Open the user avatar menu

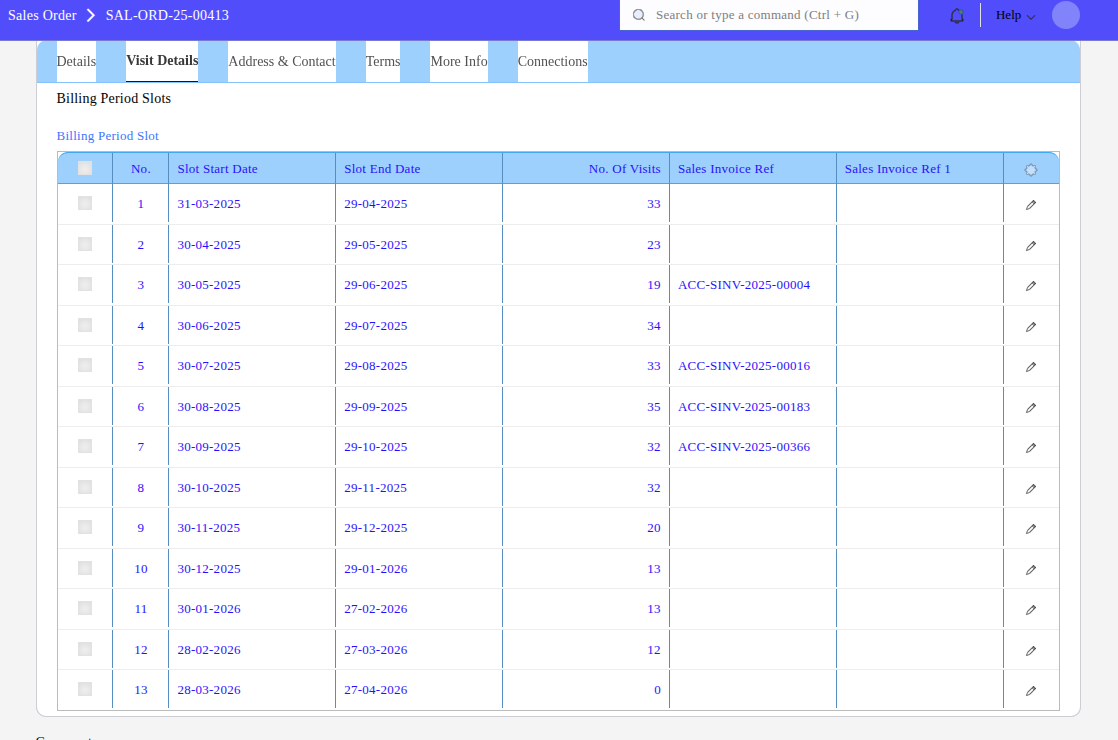(x=1066, y=15)
